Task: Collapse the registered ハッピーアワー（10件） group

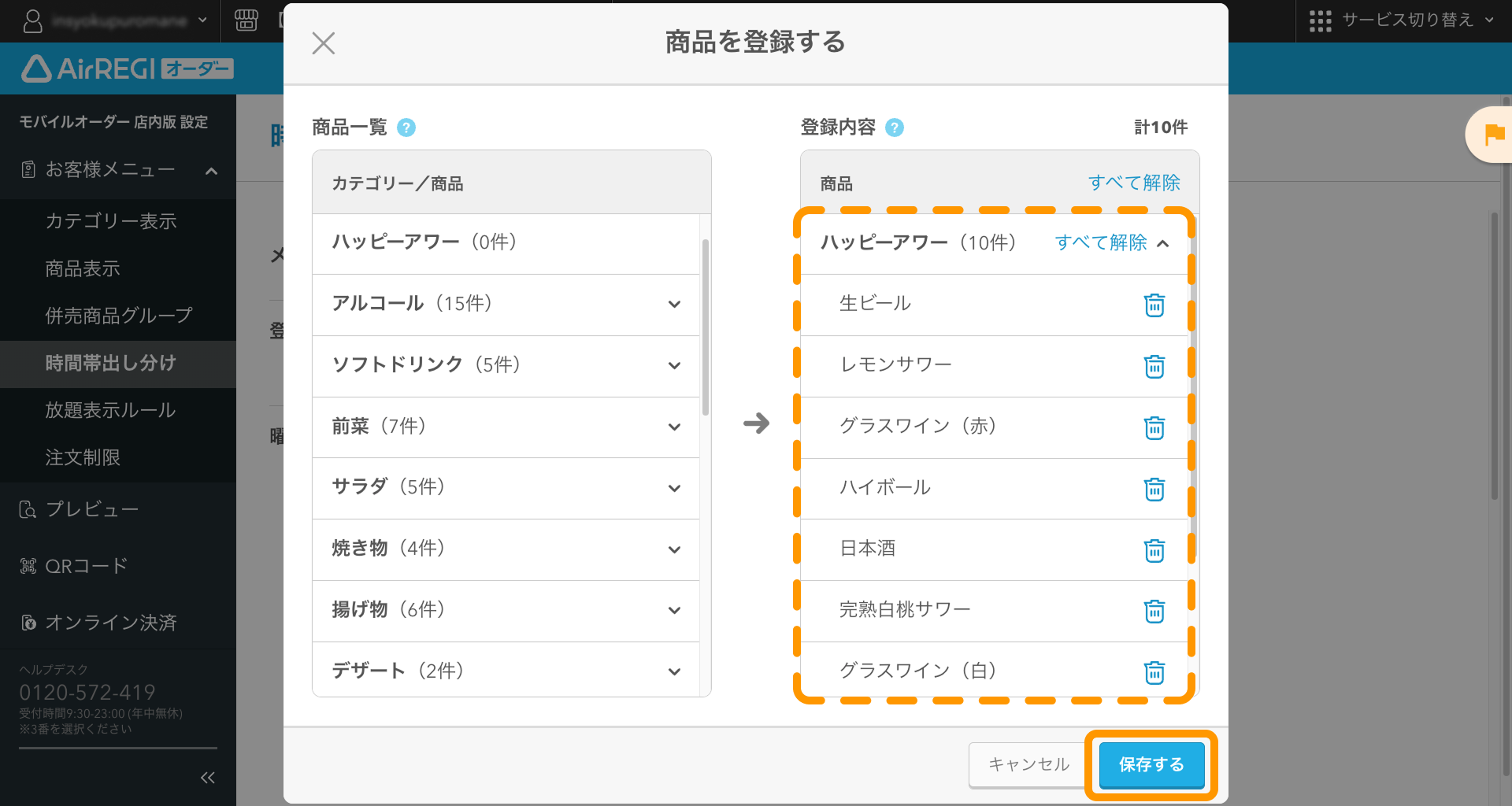Action: (x=1163, y=244)
